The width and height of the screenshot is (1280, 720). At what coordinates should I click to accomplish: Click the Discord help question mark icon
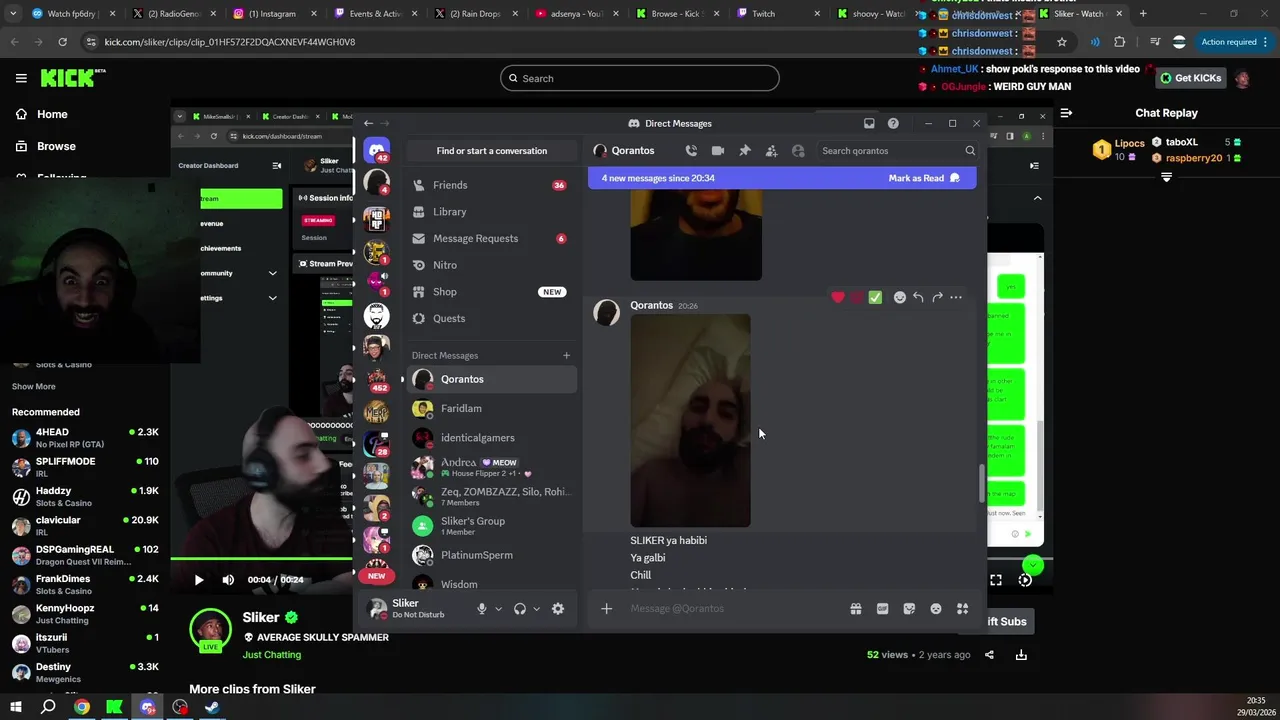point(893,123)
